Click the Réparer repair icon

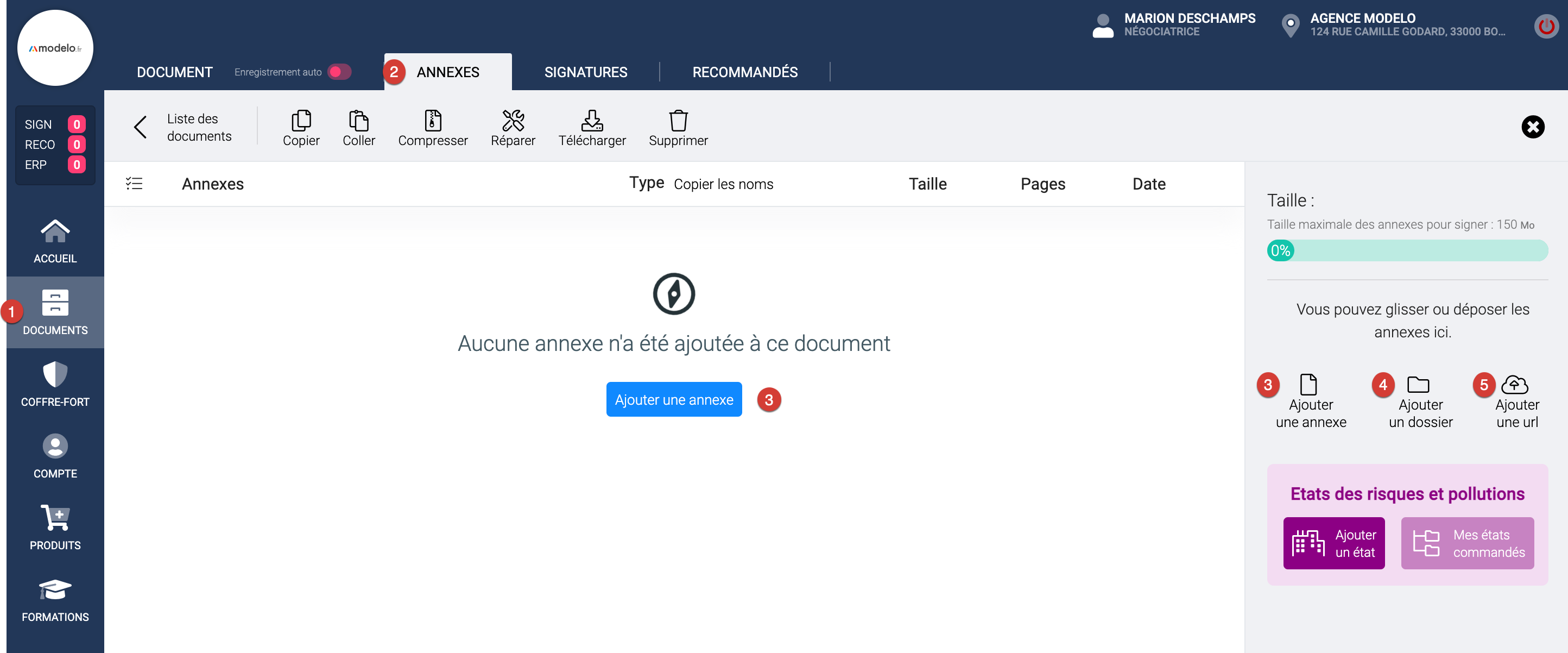(x=513, y=121)
